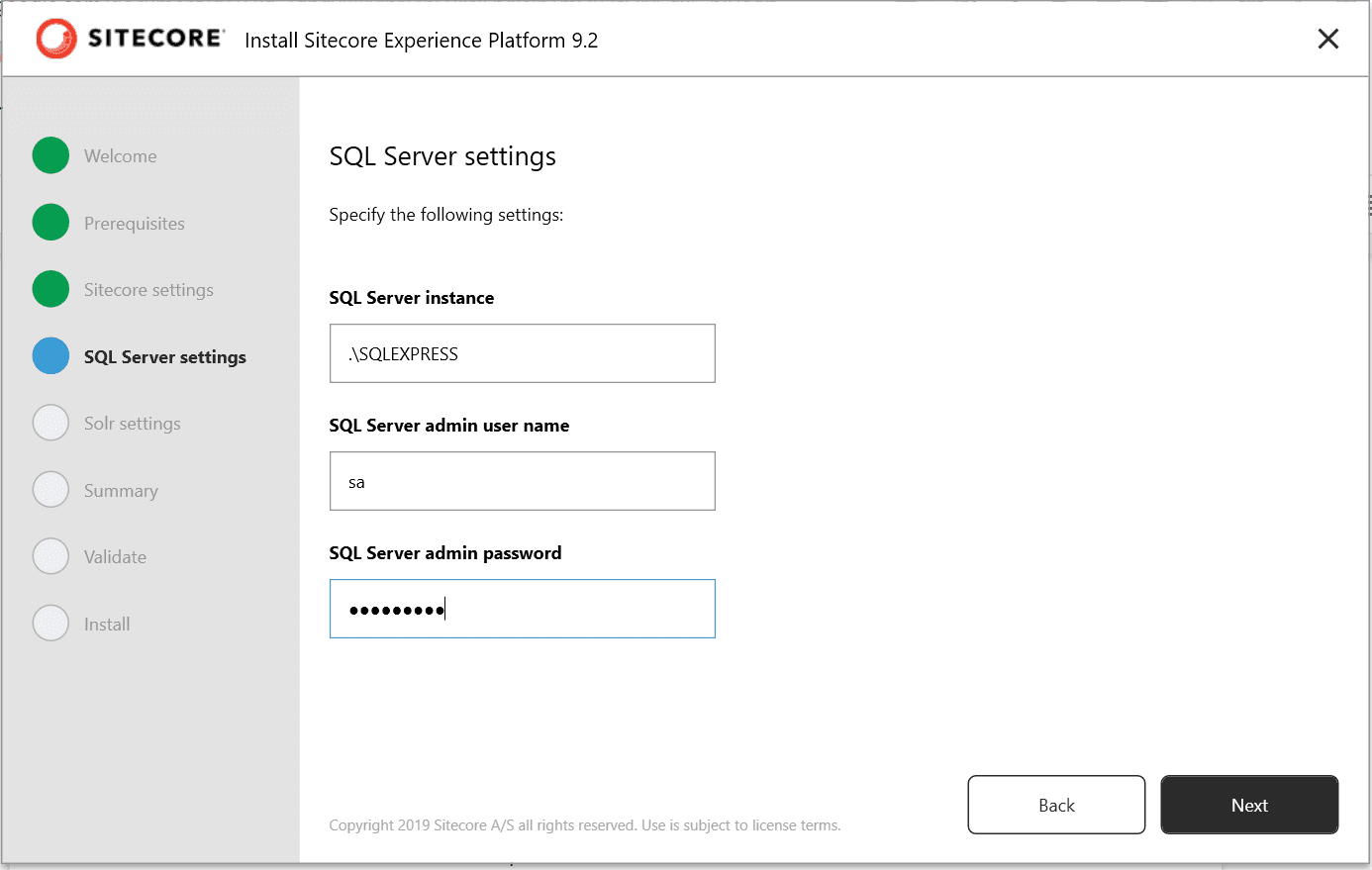Proceed with the Next button
1372x870 pixels.
point(1249,805)
